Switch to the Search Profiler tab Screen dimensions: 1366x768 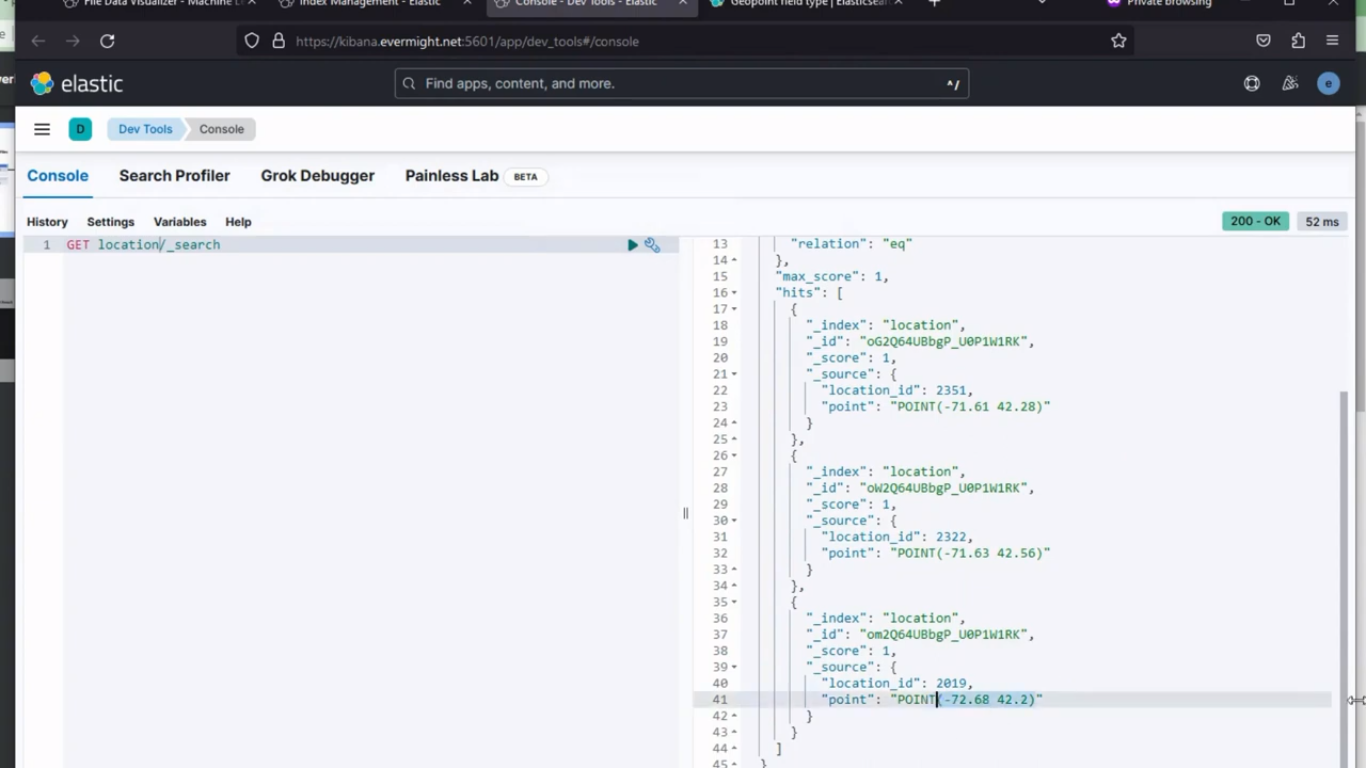coord(174,176)
